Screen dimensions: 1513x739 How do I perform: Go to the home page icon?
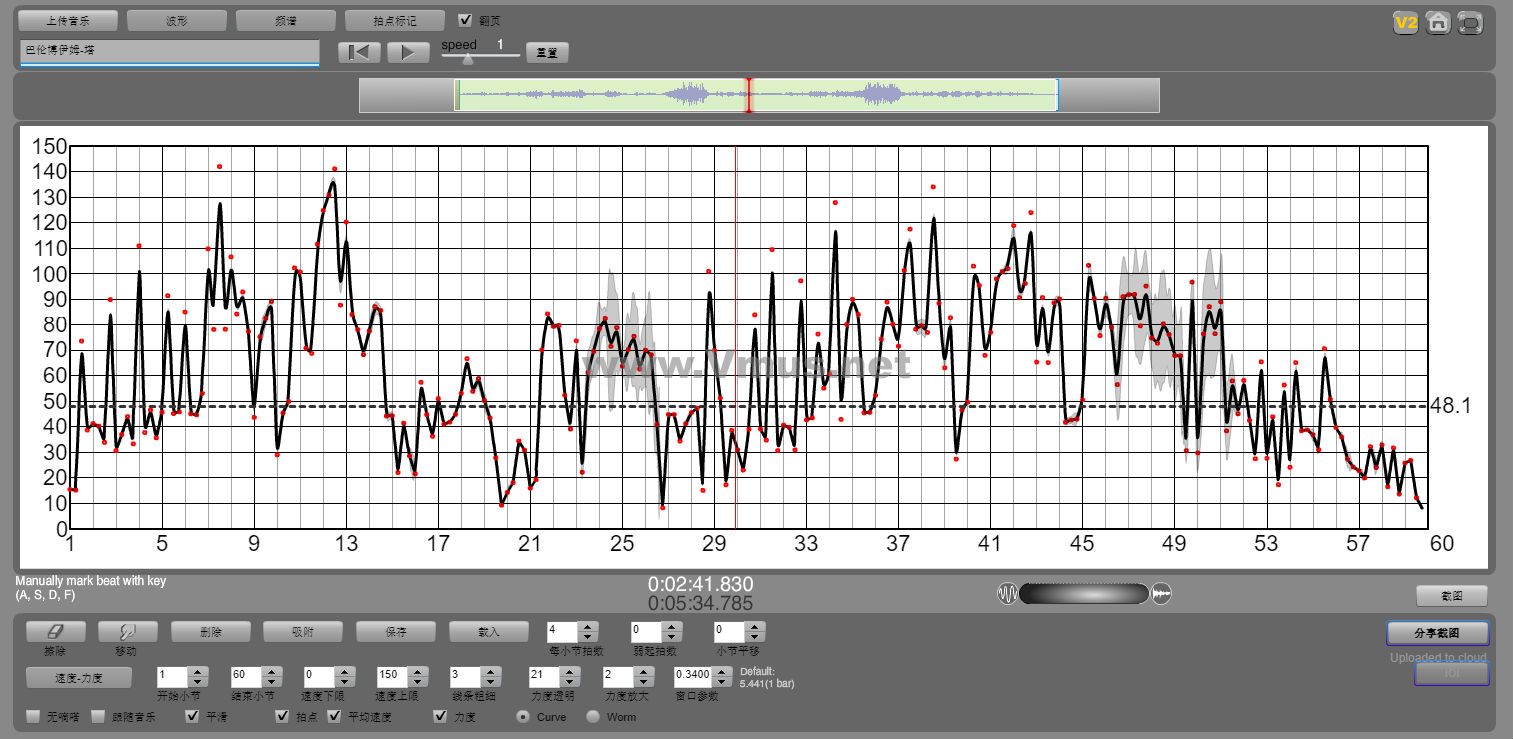[1438, 22]
